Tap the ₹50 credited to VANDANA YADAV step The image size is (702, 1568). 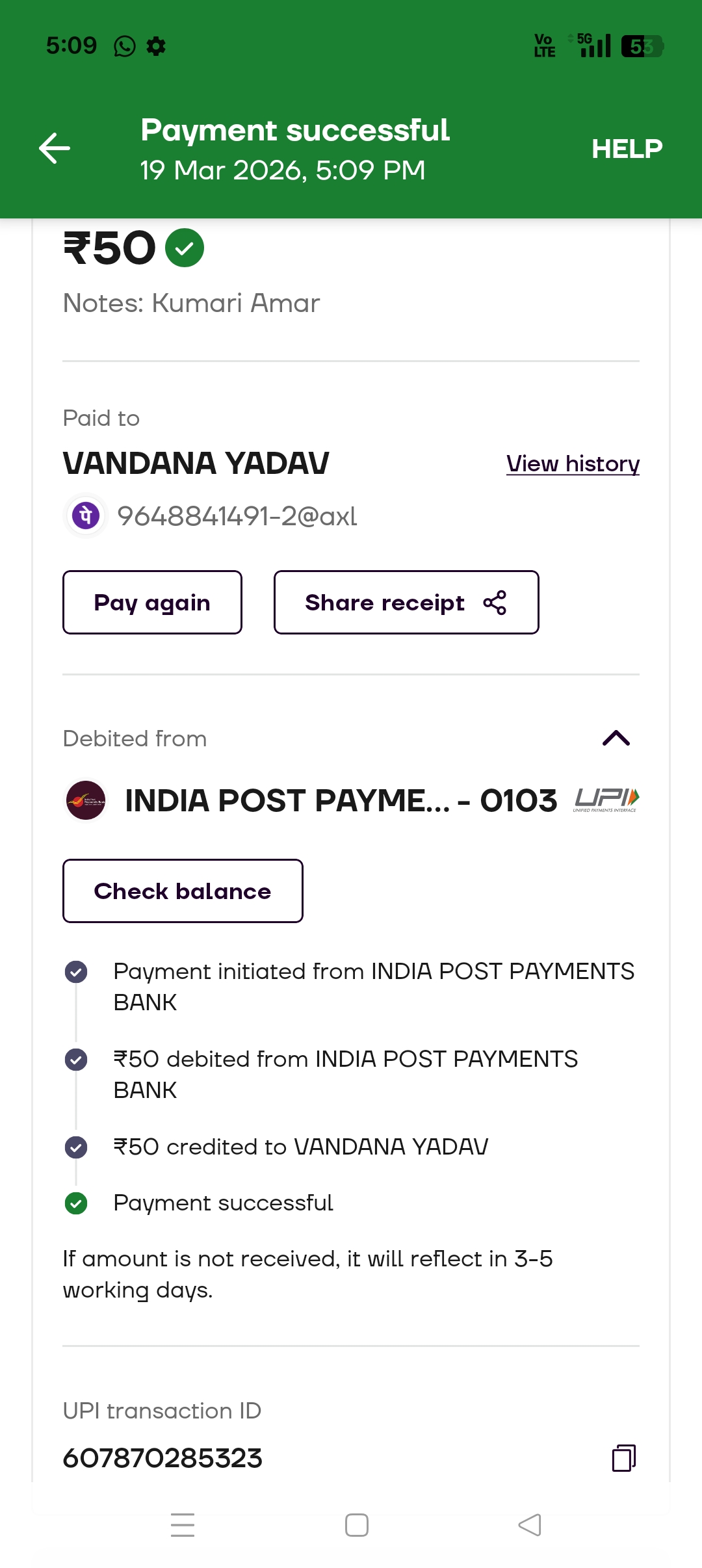point(300,1147)
